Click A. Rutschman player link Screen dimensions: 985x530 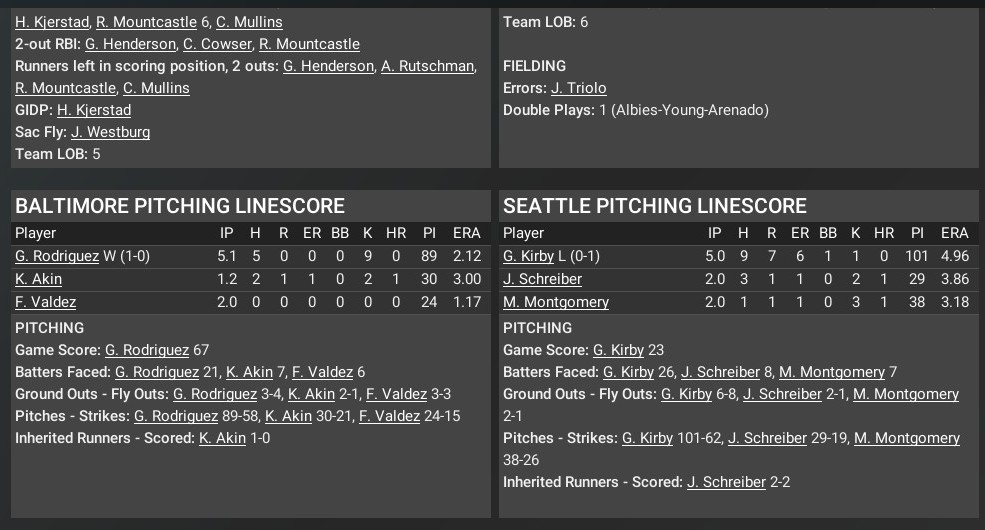click(x=427, y=66)
